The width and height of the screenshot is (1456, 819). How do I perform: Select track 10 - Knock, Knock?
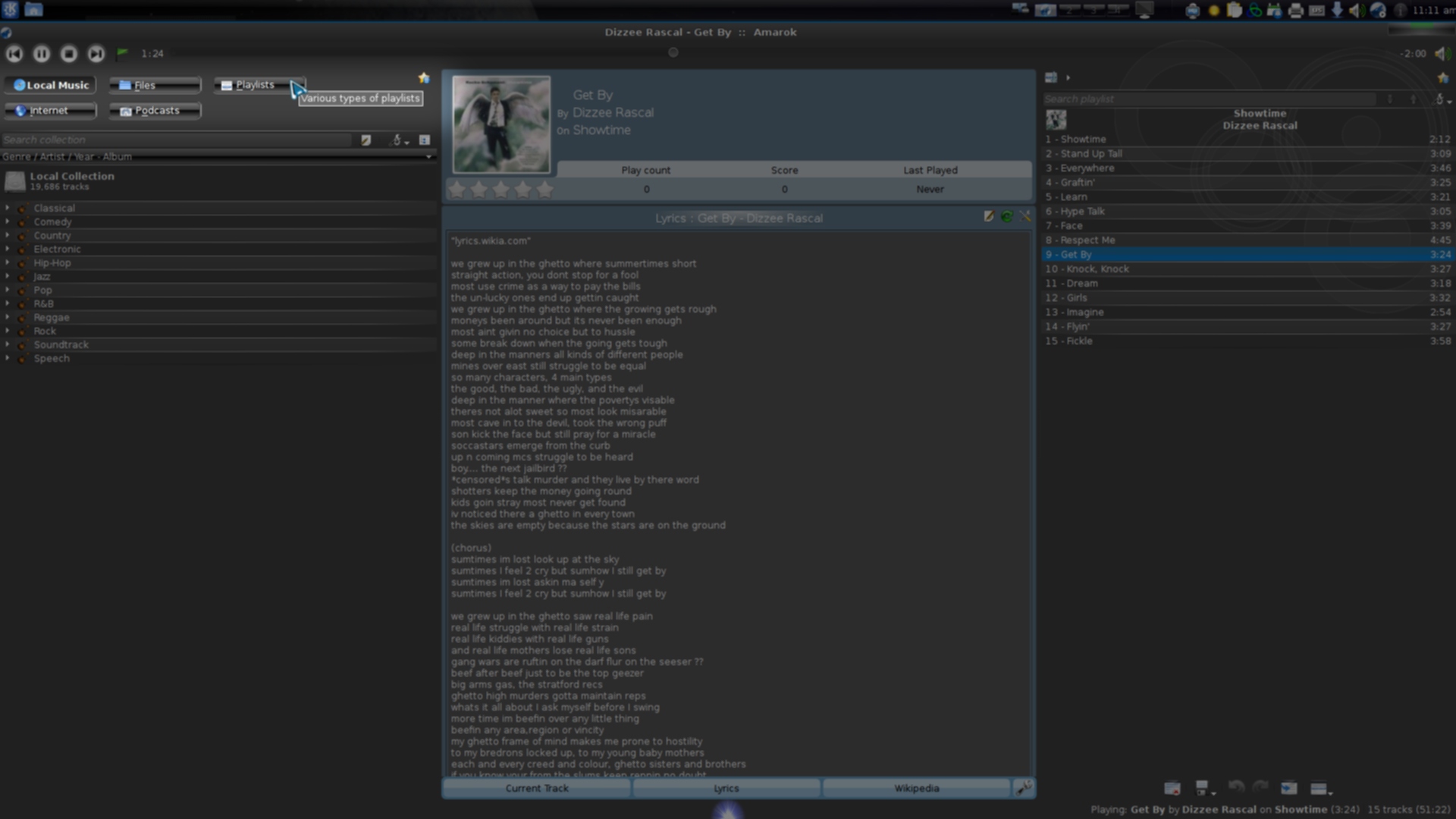click(1247, 269)
